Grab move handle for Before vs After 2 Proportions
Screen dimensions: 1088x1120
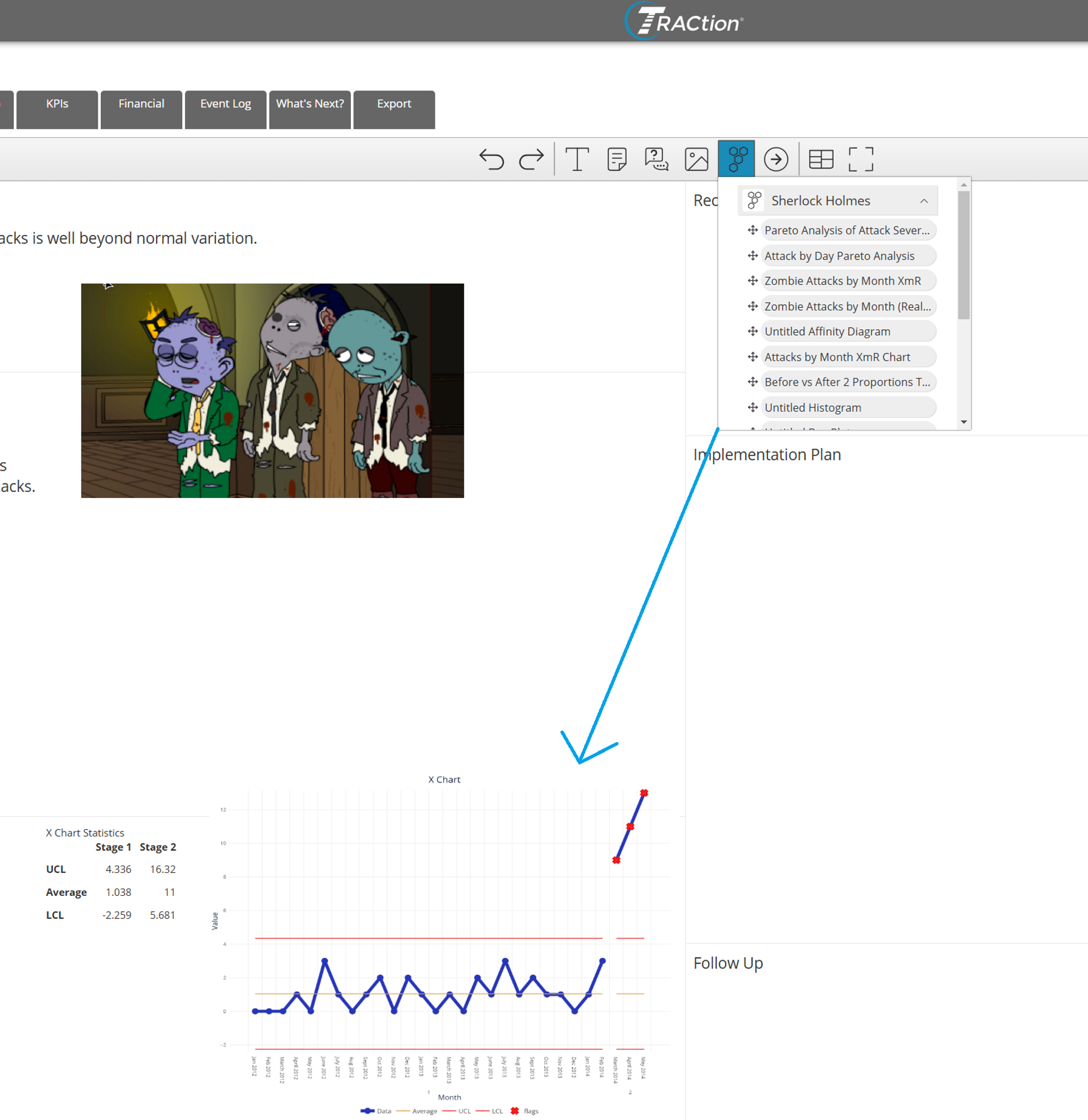click(x=752, y=381)
